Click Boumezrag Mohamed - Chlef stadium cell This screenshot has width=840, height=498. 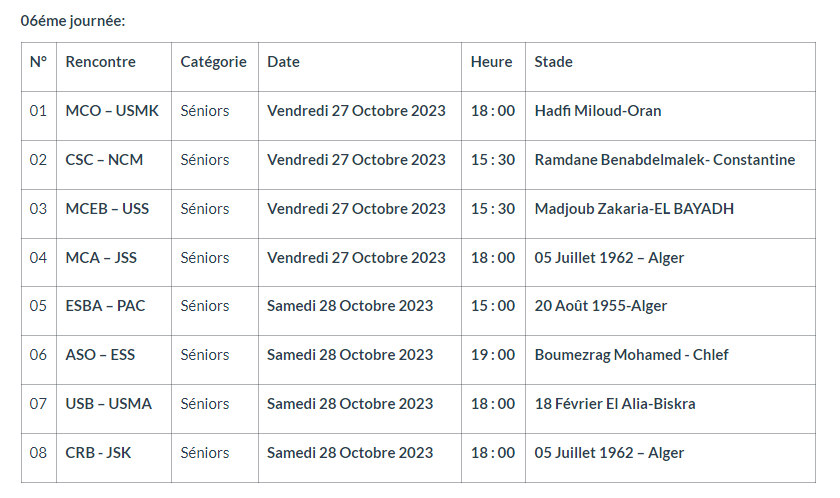[x=632, y=355]
